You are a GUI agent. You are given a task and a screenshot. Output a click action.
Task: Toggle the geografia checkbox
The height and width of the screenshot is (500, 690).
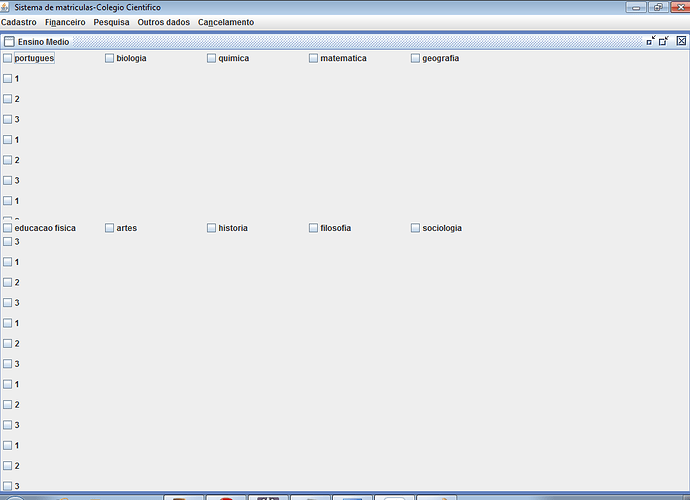pyautogui.click(x=415, y=58)
